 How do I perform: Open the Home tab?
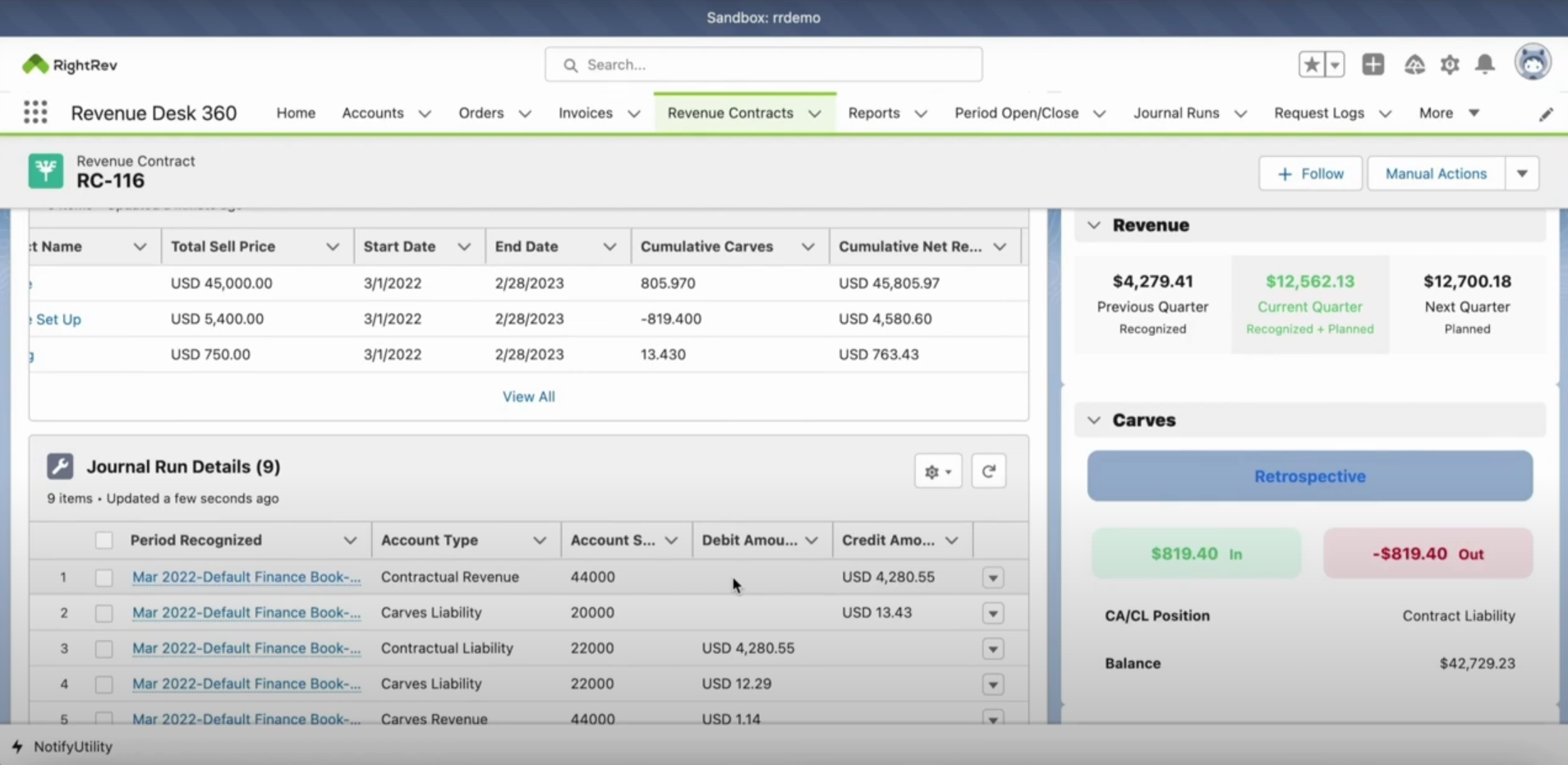coord(296,113)
